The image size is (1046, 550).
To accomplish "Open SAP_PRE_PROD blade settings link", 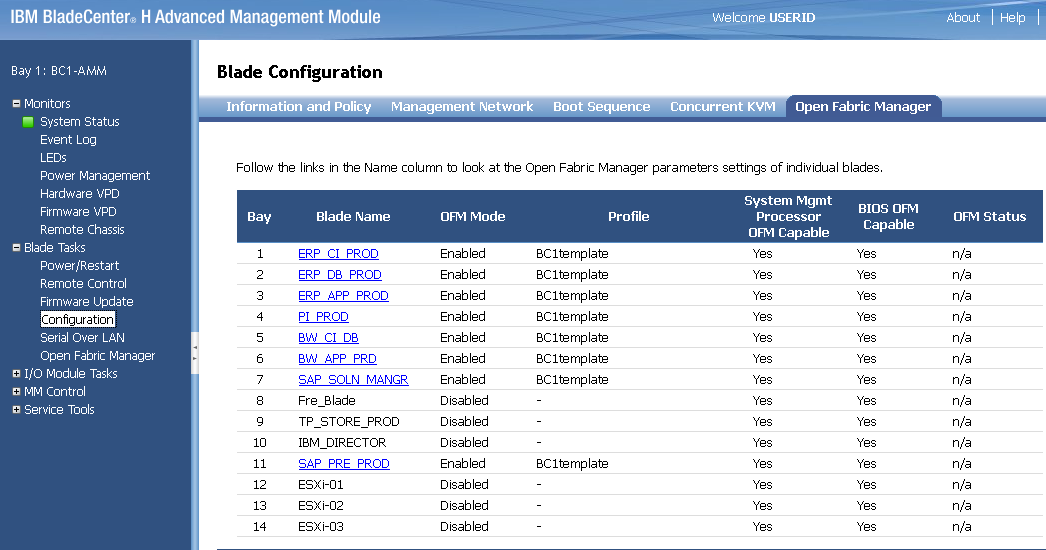I will [x=344, y=464].
